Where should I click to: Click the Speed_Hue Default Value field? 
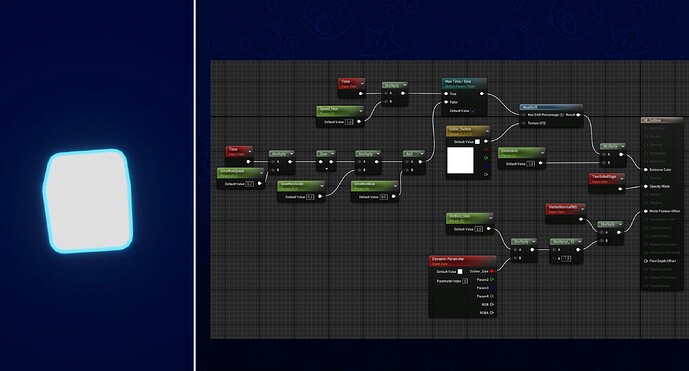click(x=349, y=122)
